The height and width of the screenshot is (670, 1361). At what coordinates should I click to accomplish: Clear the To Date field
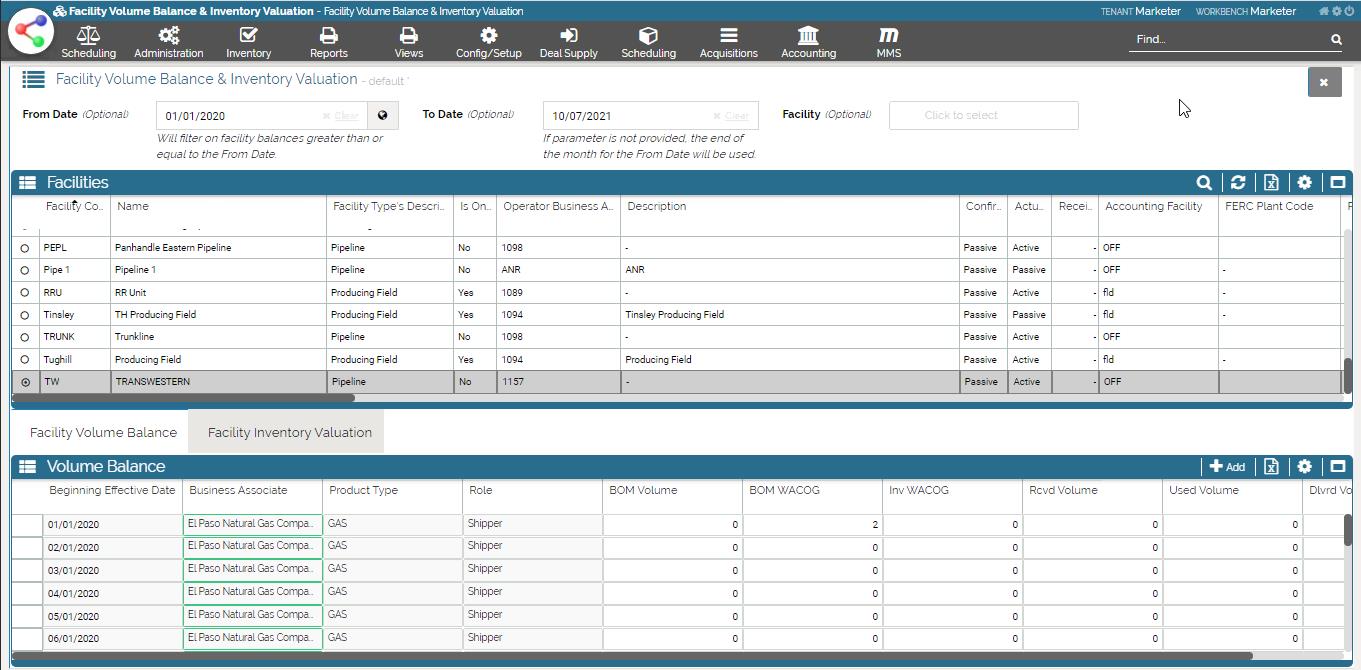tap(731, 116)
